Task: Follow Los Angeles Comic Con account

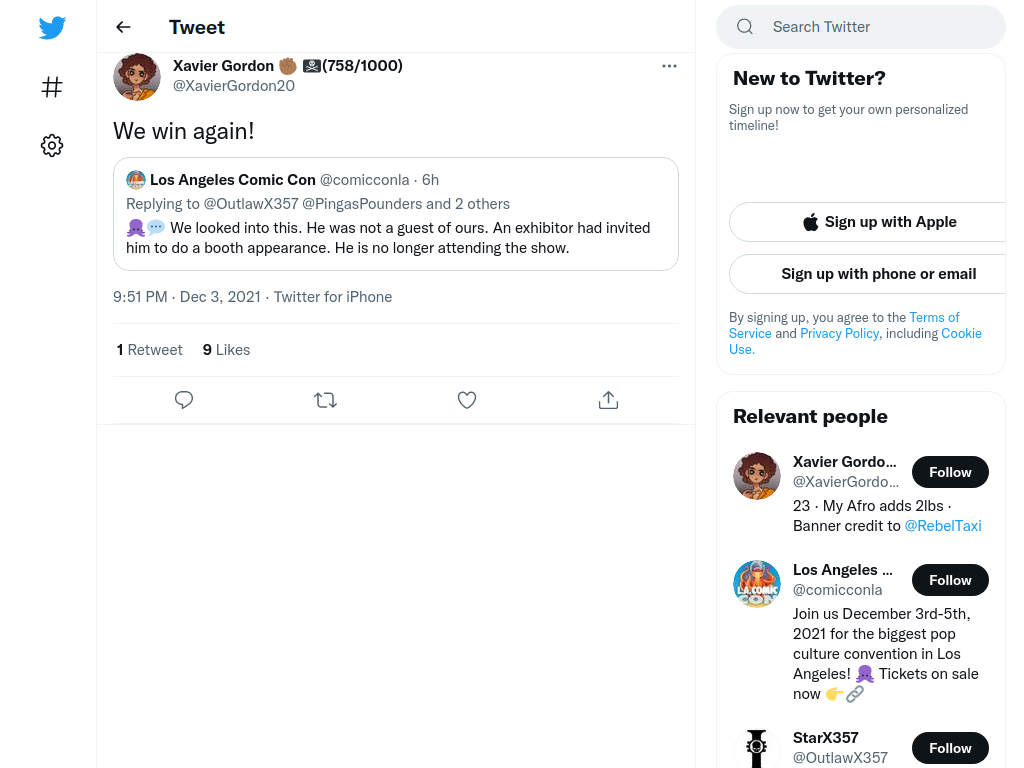Action: point(950,580)
